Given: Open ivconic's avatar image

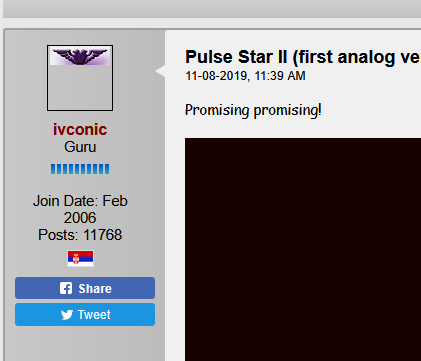Looking at the screenshot, I should (80, 78).
